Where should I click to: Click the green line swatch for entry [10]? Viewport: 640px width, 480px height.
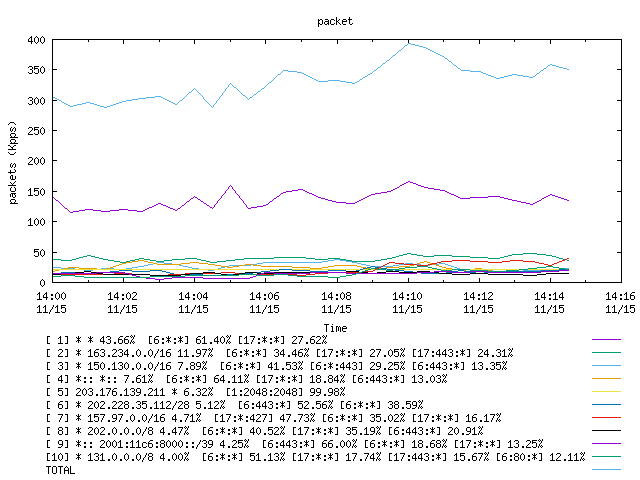[606, 457]
